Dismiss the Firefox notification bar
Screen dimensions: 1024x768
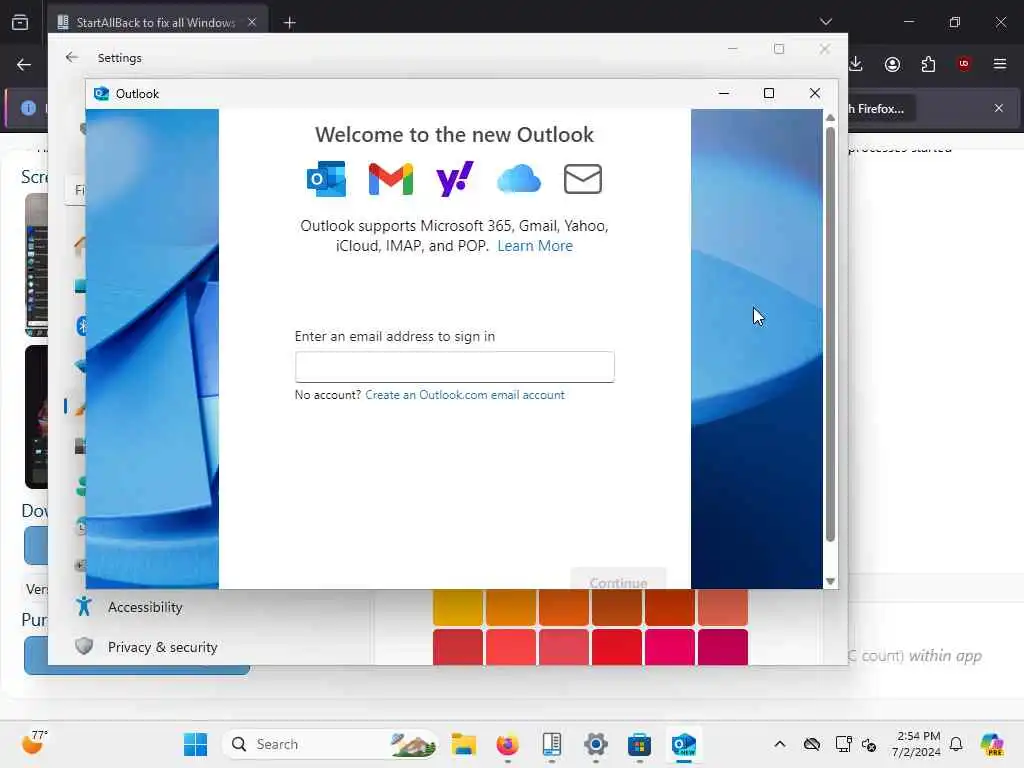click(999, 108)
